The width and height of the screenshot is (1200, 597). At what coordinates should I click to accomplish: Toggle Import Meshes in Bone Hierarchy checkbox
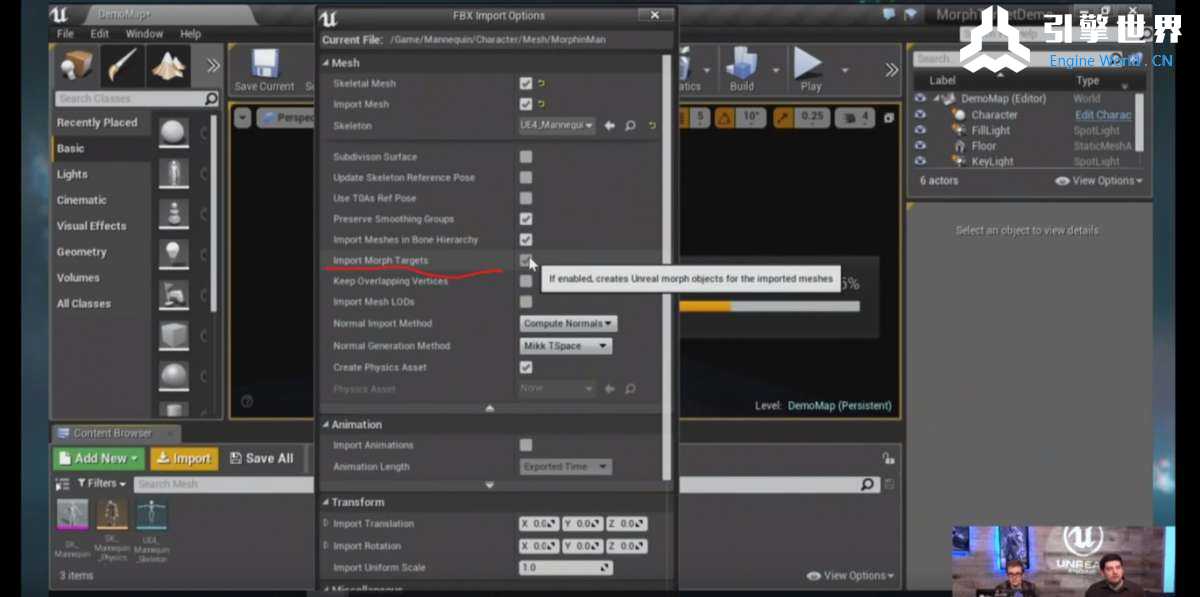pyautogui.click(x=526, y=240)
